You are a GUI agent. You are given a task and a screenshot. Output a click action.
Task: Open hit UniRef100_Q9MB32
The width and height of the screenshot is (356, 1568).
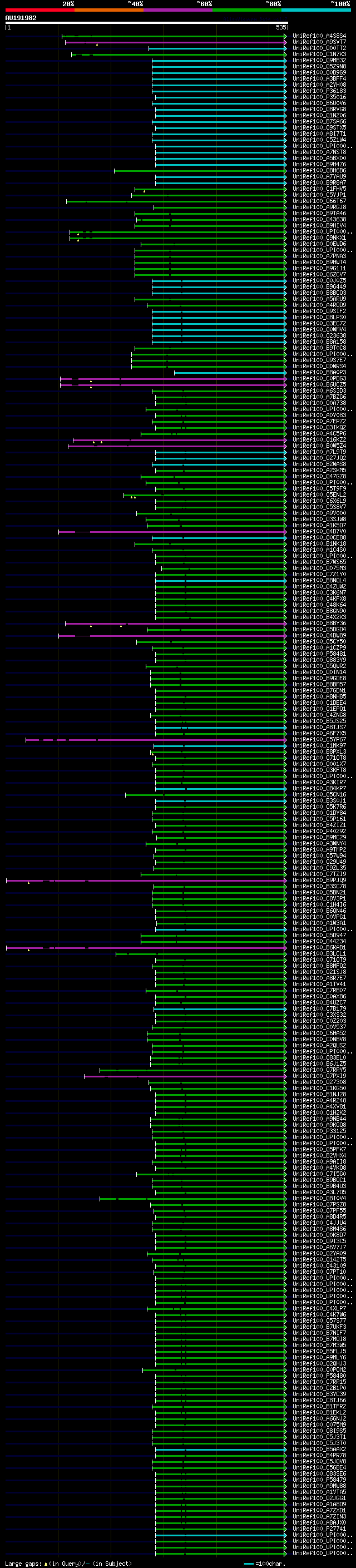[x=319, y=60]
